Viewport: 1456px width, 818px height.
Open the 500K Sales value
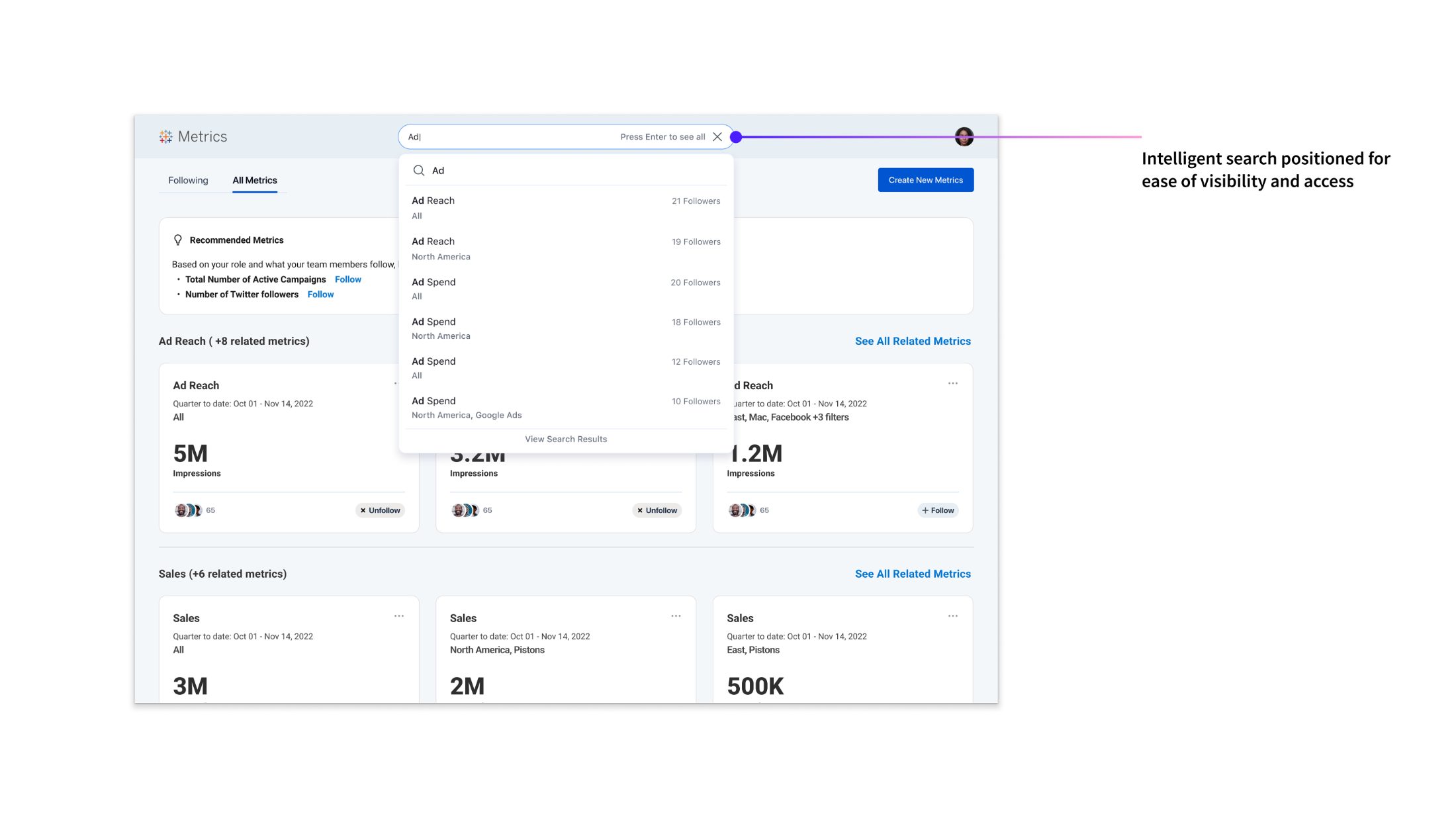(755, 687)
